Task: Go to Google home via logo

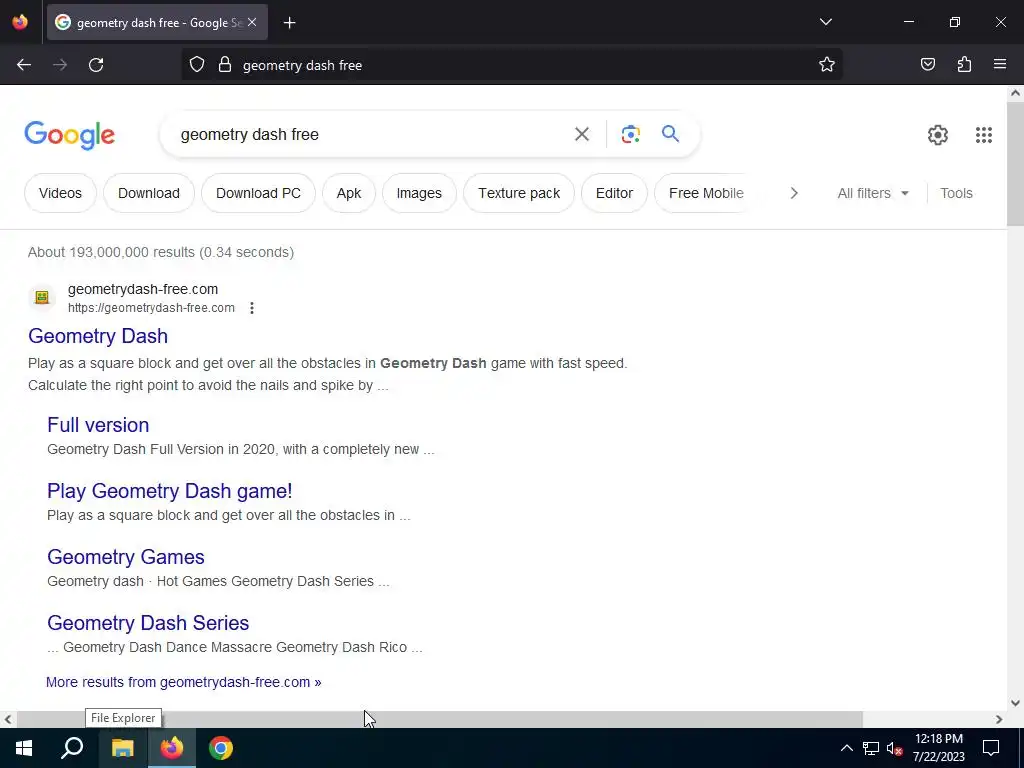Action: 69,135
